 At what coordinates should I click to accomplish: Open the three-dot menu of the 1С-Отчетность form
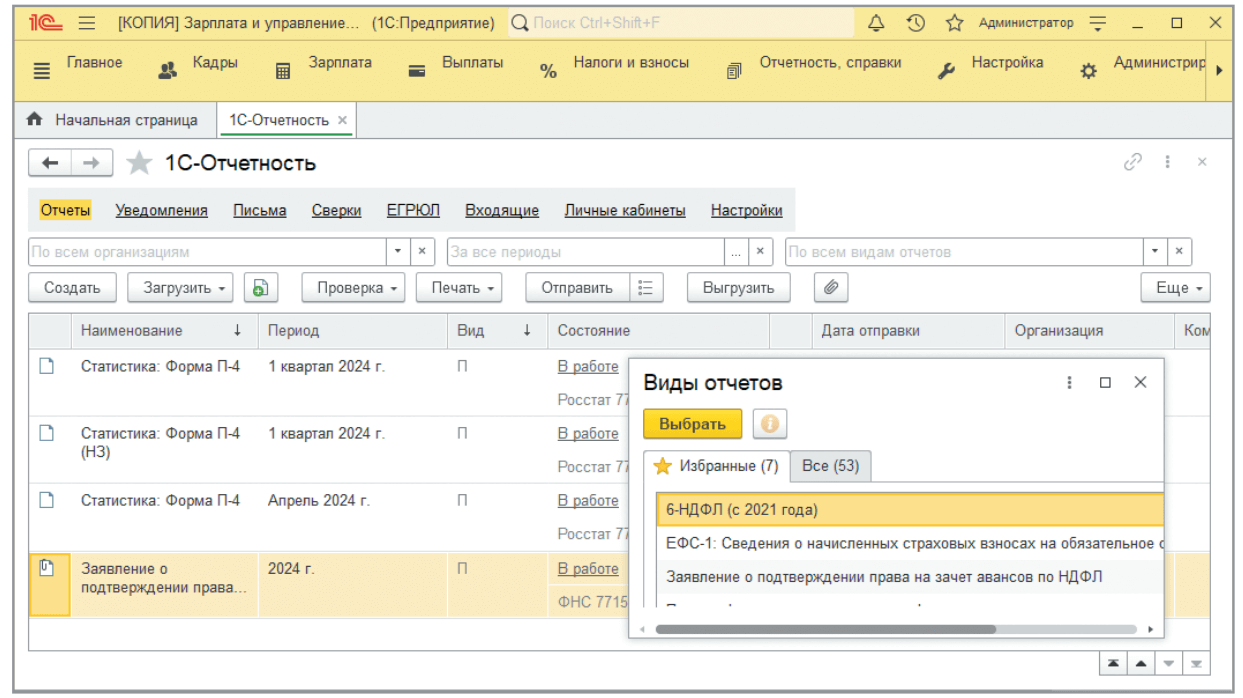click(x=1167, y=162)
